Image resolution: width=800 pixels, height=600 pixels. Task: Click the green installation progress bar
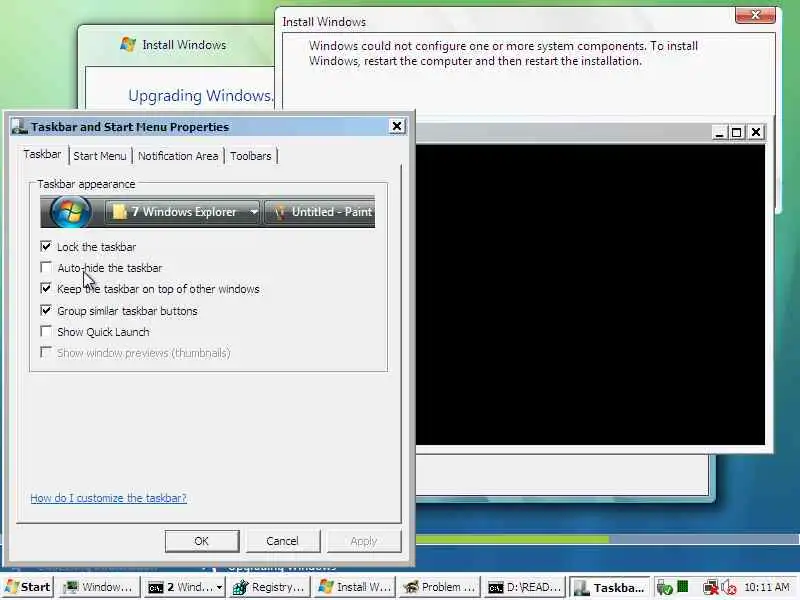[x=512, y=539]
